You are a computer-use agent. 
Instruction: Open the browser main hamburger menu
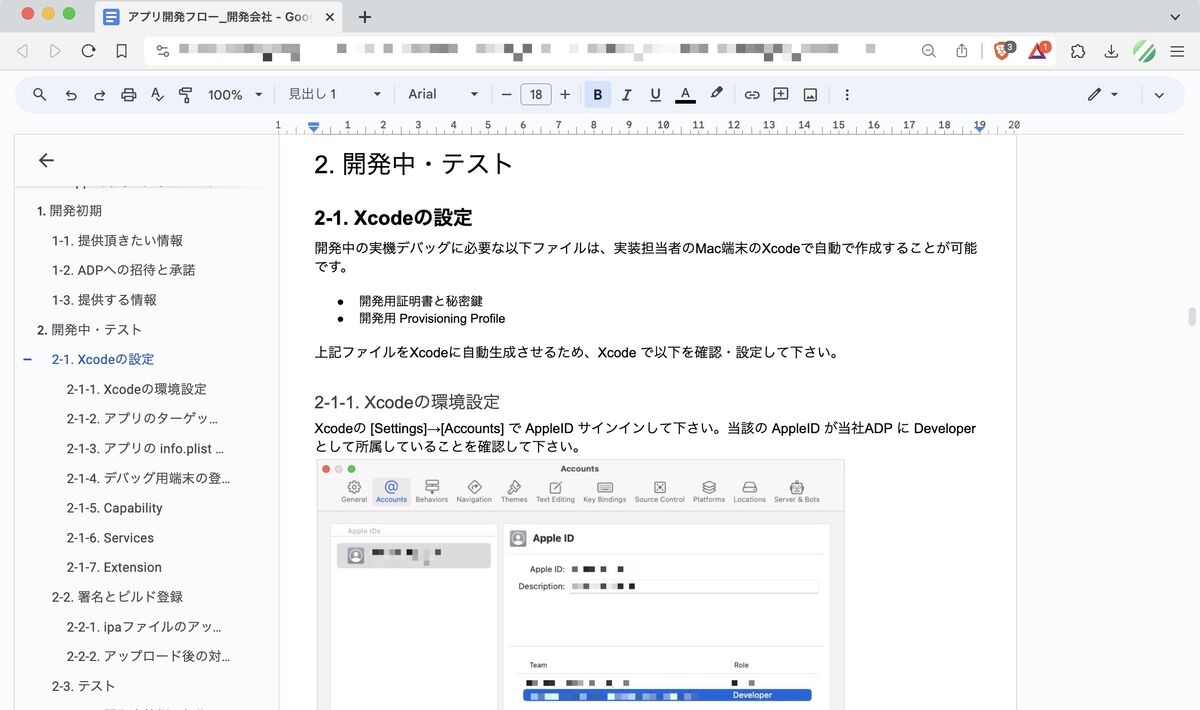(1178, 51)
